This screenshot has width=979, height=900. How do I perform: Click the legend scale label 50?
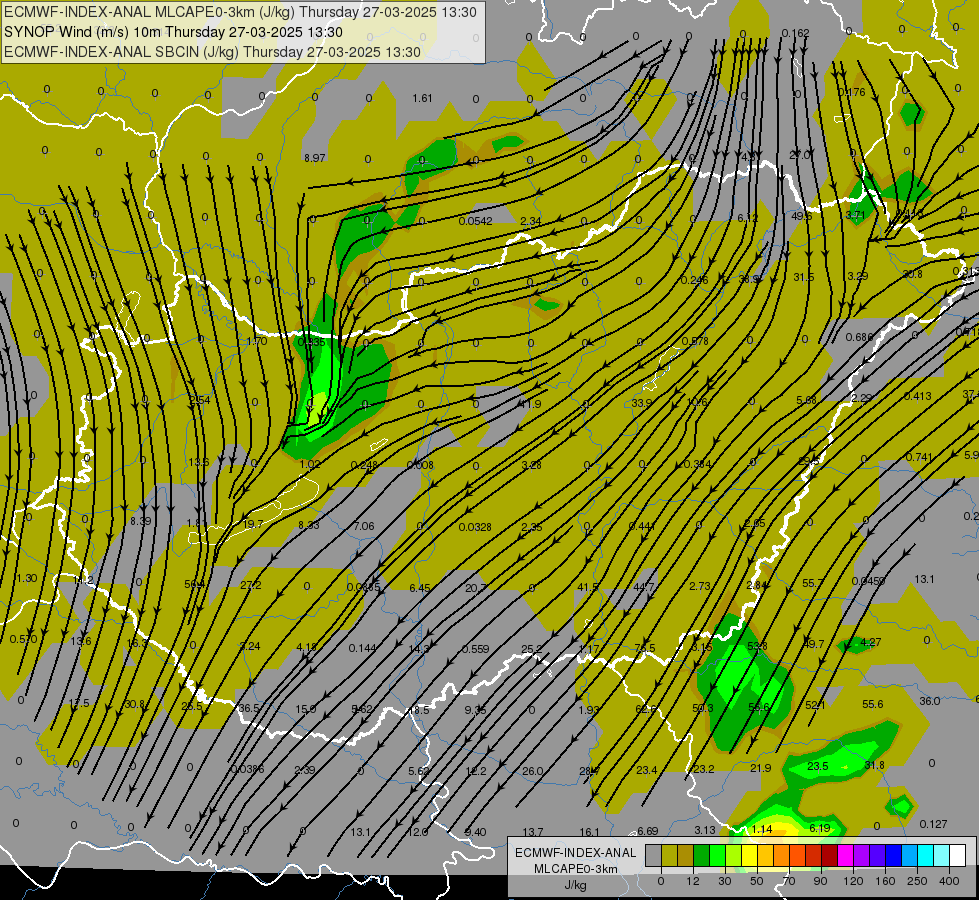click(756, 881)
